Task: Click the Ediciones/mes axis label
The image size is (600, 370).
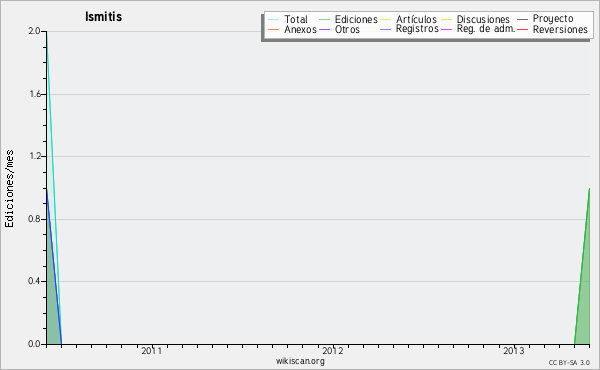Action: (x=9, y=188)
